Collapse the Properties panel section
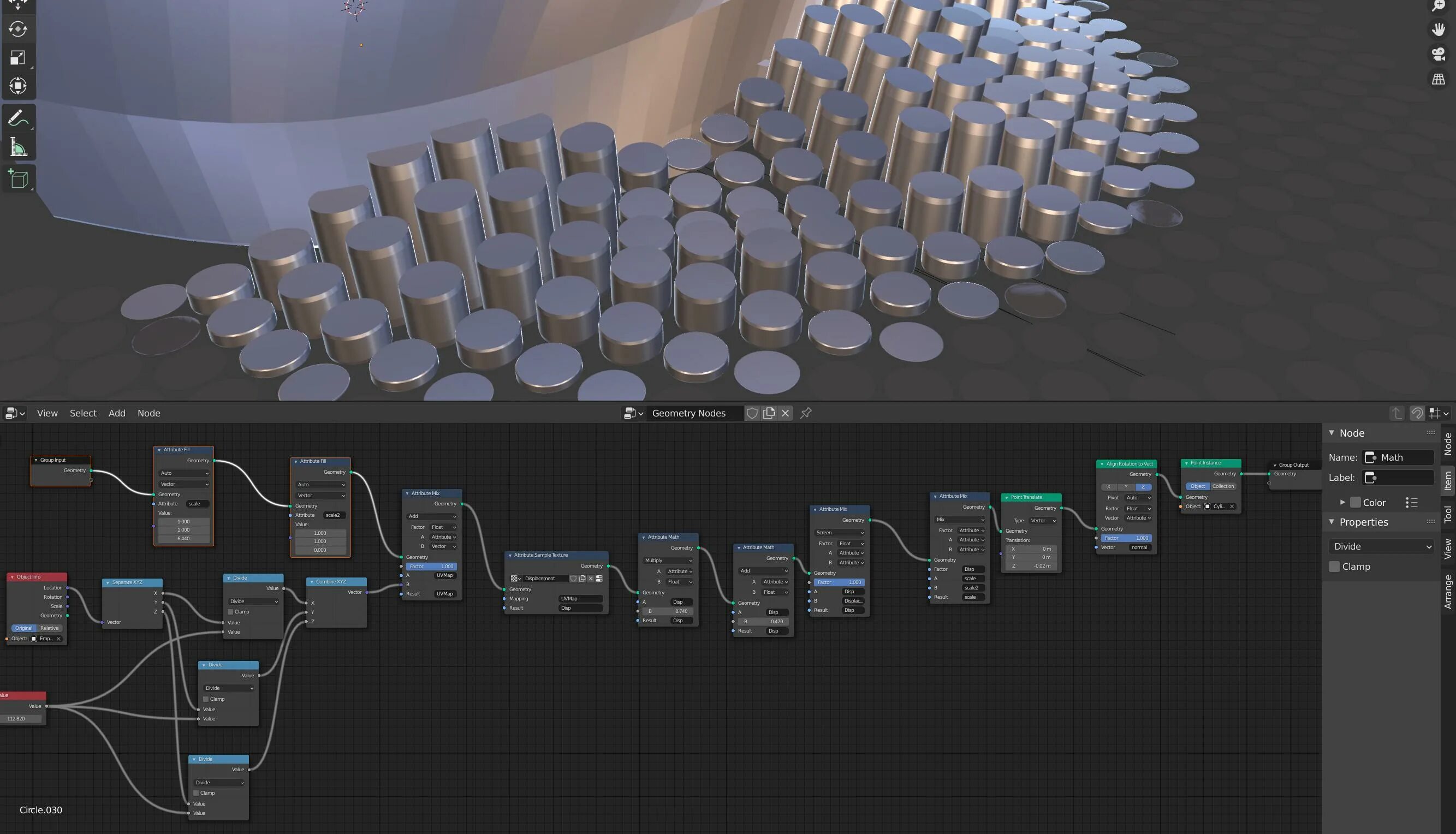This screenshot has height=834, width=1456. [x=1332, y=522]
